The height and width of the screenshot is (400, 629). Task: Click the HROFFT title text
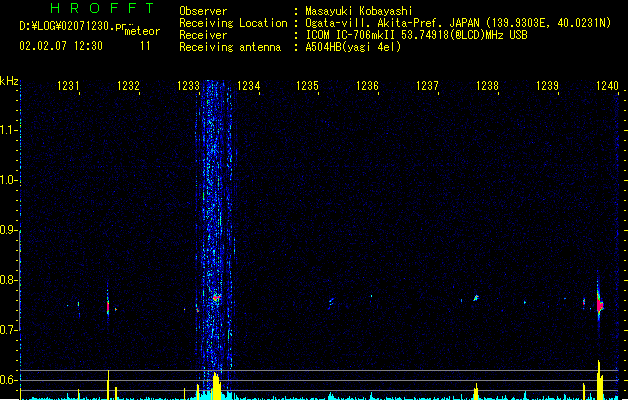coord(102,8)
